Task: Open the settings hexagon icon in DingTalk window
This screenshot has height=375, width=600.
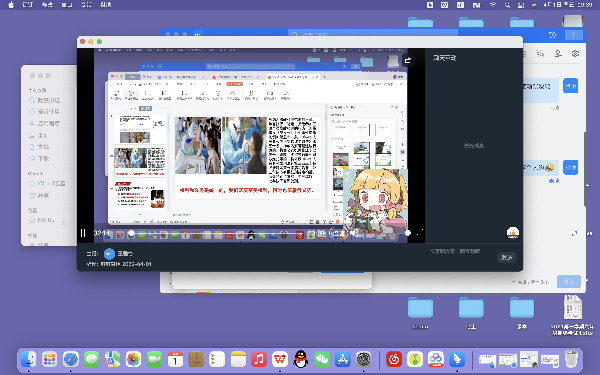Action: [576, 54]
